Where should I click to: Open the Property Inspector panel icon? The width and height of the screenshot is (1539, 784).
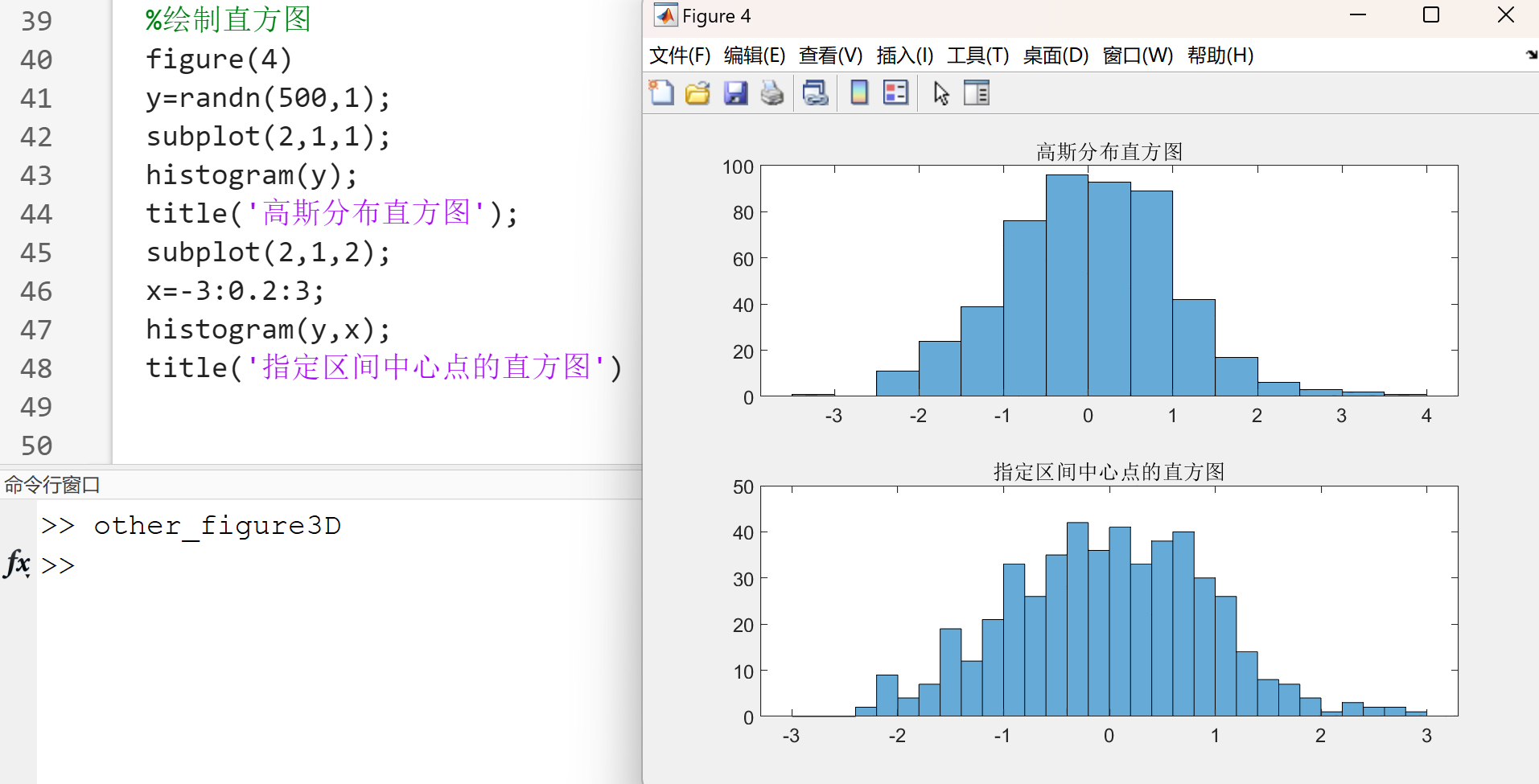(977, 93)
